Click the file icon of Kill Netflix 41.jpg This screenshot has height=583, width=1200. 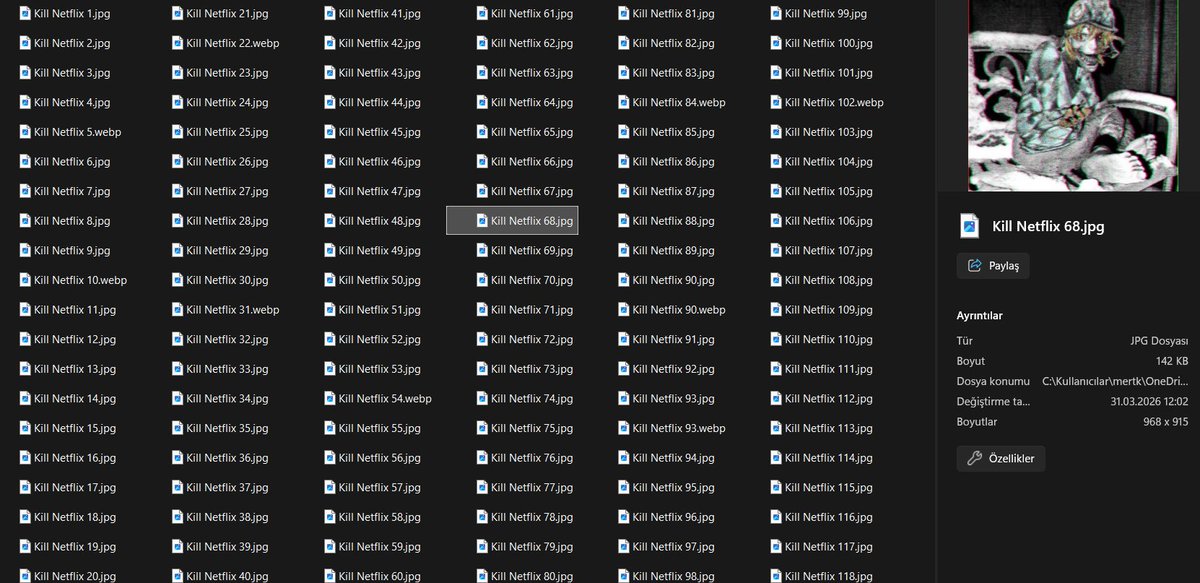(x=330, y=14)
